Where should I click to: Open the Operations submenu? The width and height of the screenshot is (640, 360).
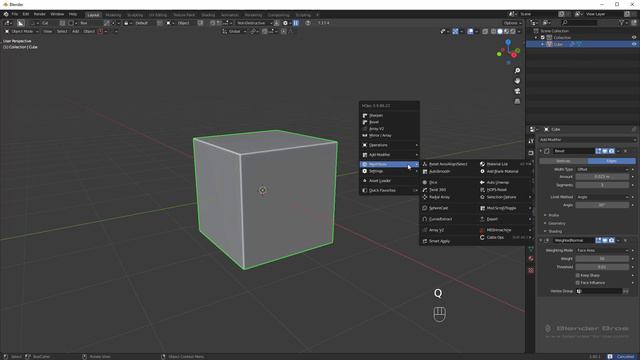[389, 145]
